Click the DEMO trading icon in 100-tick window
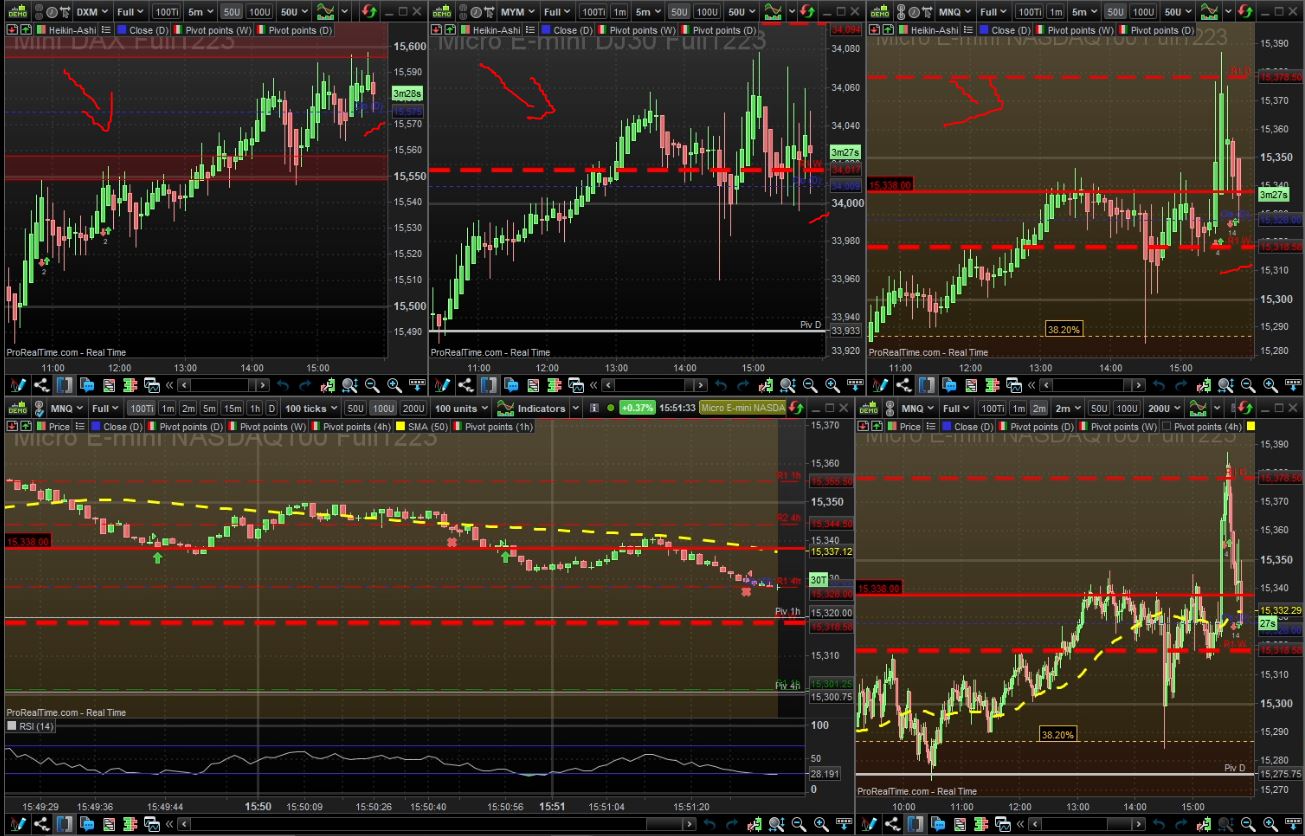The width and height of the screenshot is (1305, 836). click(16, 408)
